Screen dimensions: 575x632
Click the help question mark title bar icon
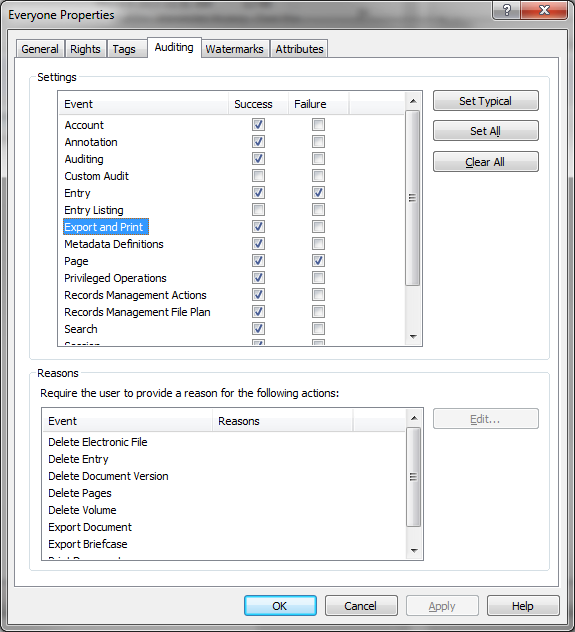(x=506, y=10)
